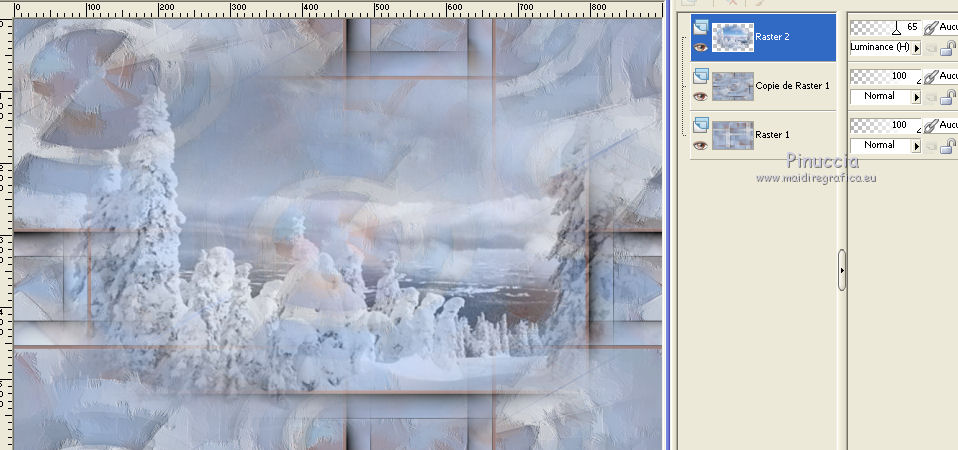Toggle lock transparency padlock on Copie de Raster 1
Viewport: 958px width, 450px height.
[x=948, y=97]
